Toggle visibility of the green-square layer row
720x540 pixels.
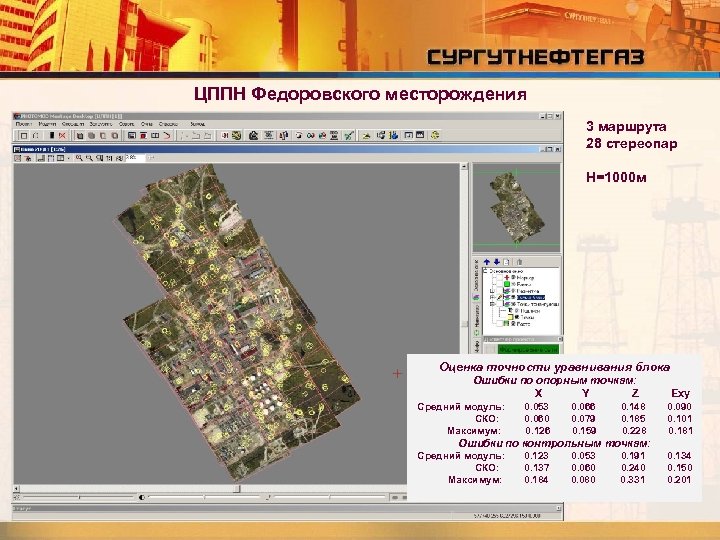click(x=513, y=284)
